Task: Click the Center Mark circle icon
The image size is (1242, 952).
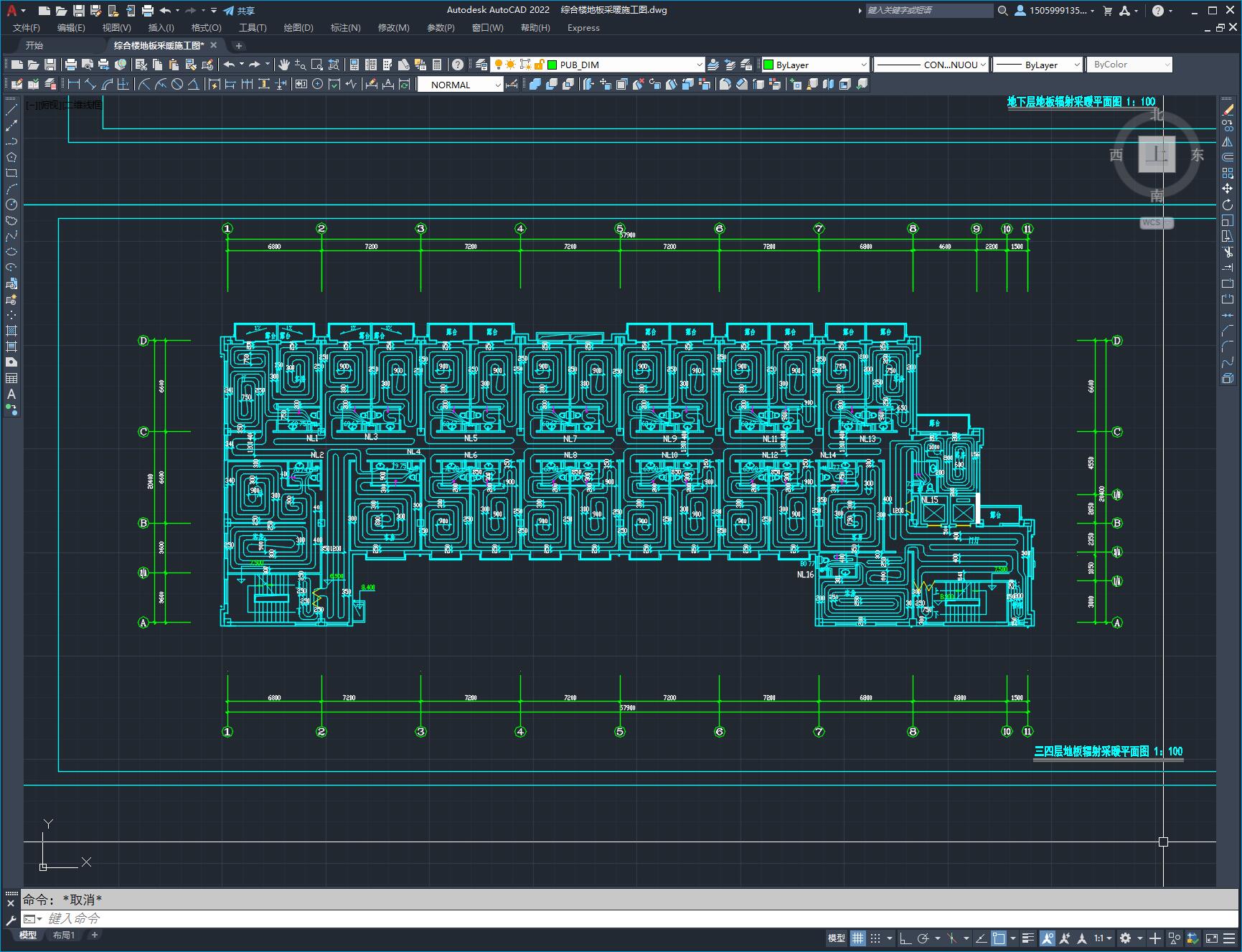Action: click(x=317, y=85)
